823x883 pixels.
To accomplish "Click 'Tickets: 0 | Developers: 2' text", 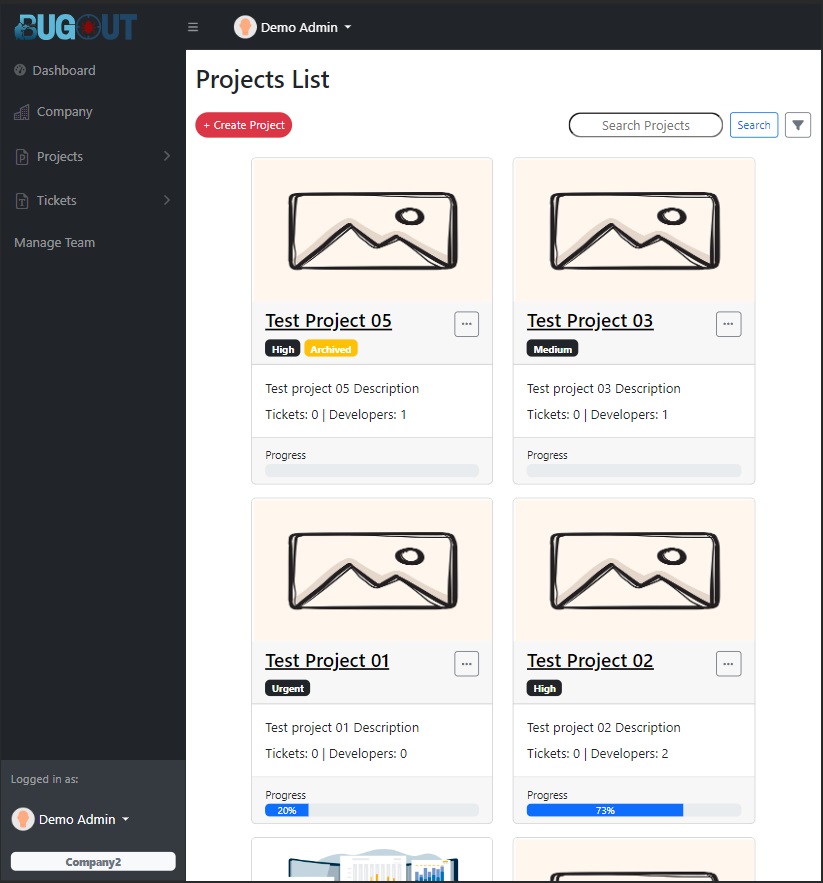I will coord(597,753).
